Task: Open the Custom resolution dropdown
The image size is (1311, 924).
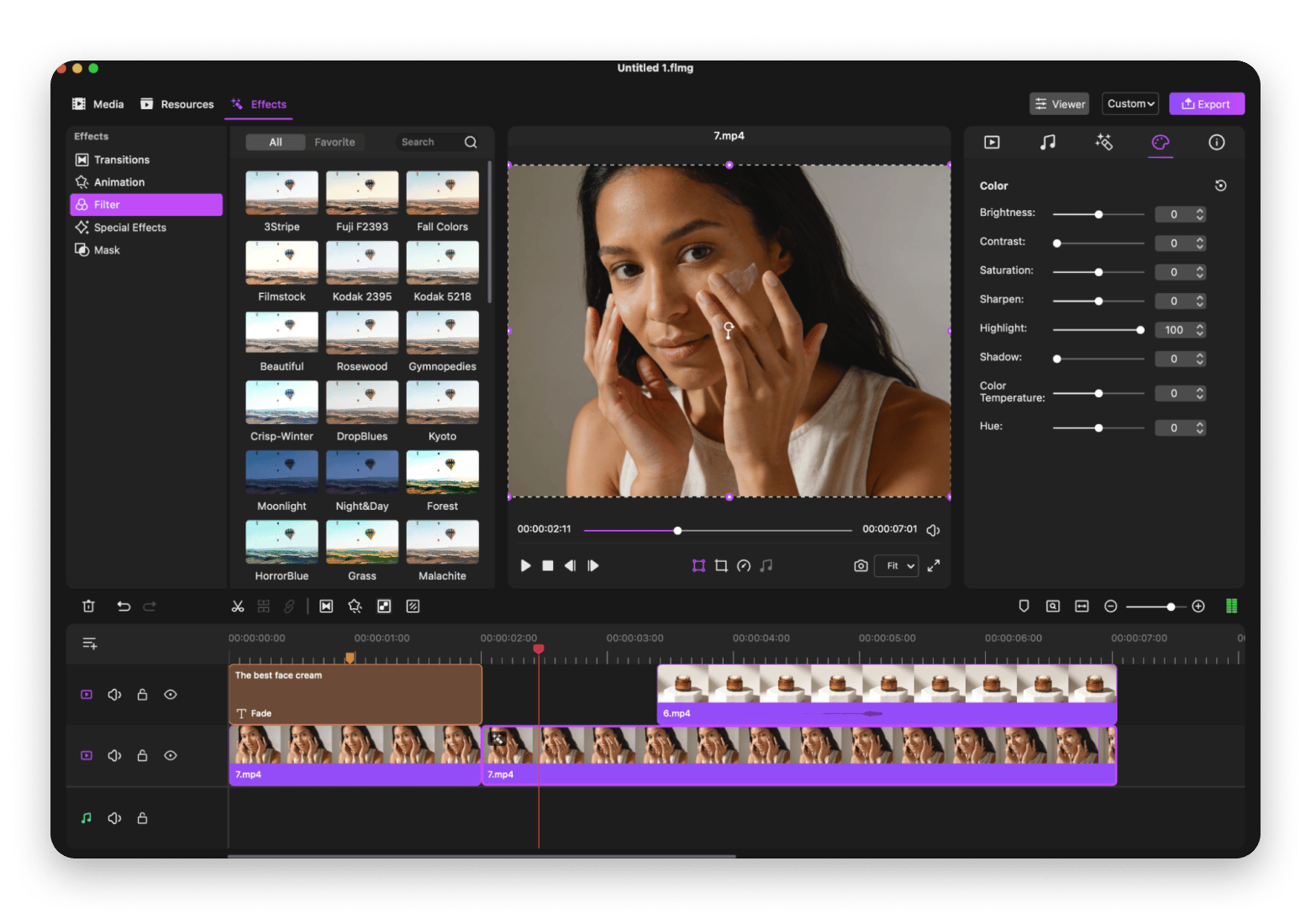Action: (x=1129, y=103)
